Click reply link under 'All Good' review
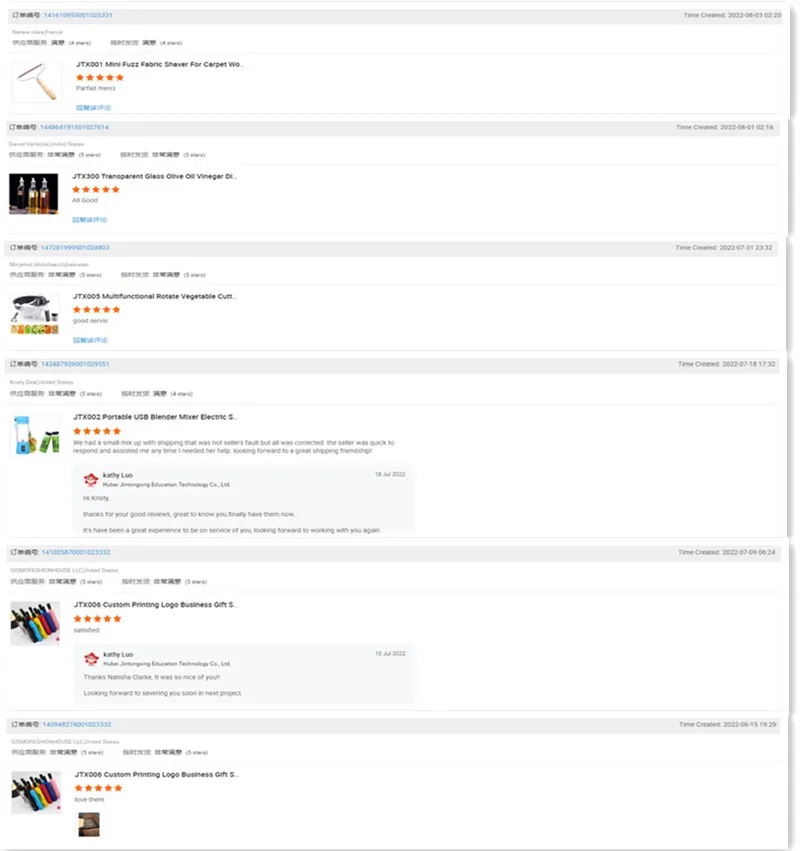This screenshot has width=800, height=851. tap(90, 220)
